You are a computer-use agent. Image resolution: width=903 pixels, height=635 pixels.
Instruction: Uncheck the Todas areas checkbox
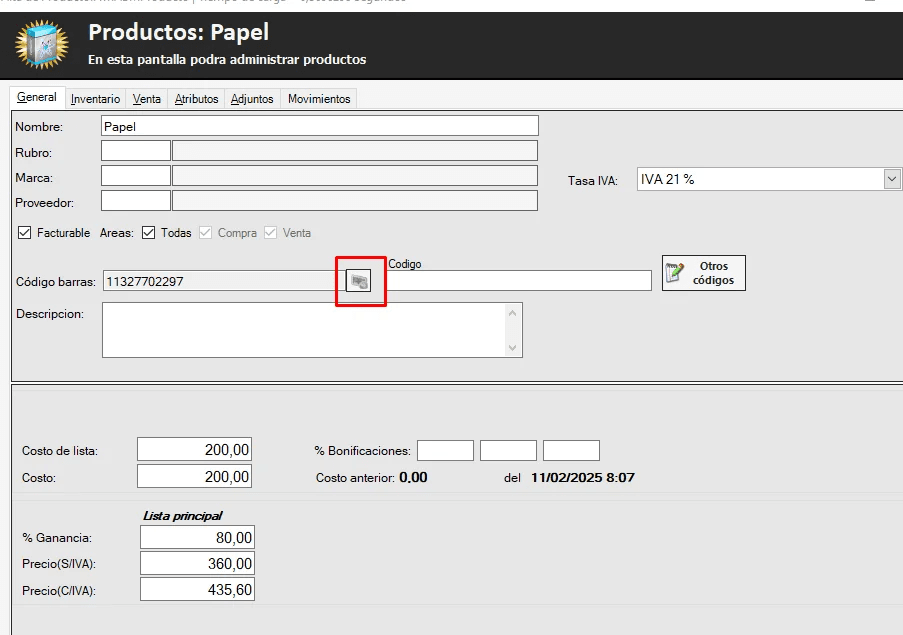coord(149,233)
